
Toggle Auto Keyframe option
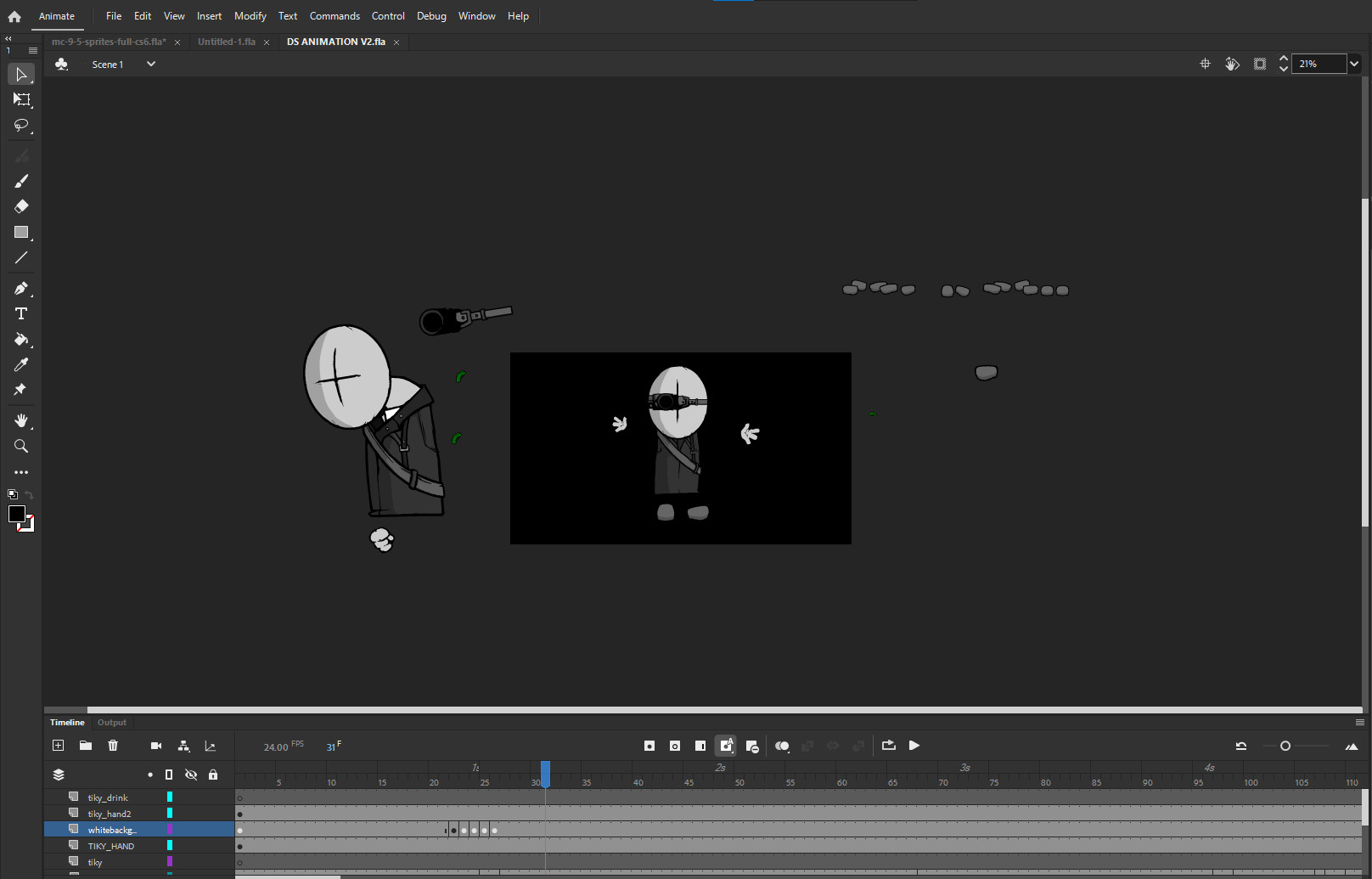coord(726,746)
